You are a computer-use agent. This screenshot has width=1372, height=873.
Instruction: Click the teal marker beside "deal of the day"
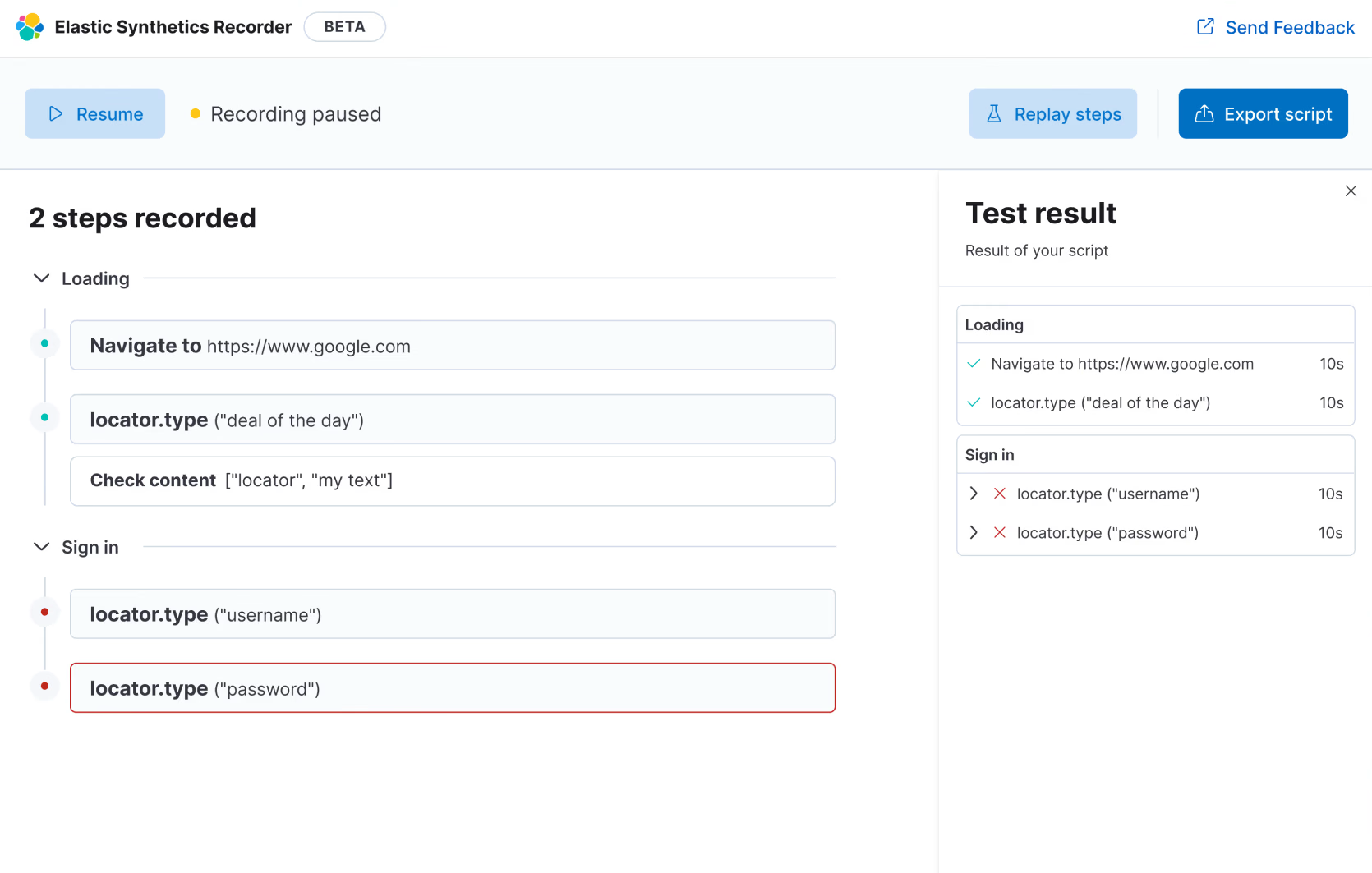(44, 417)
